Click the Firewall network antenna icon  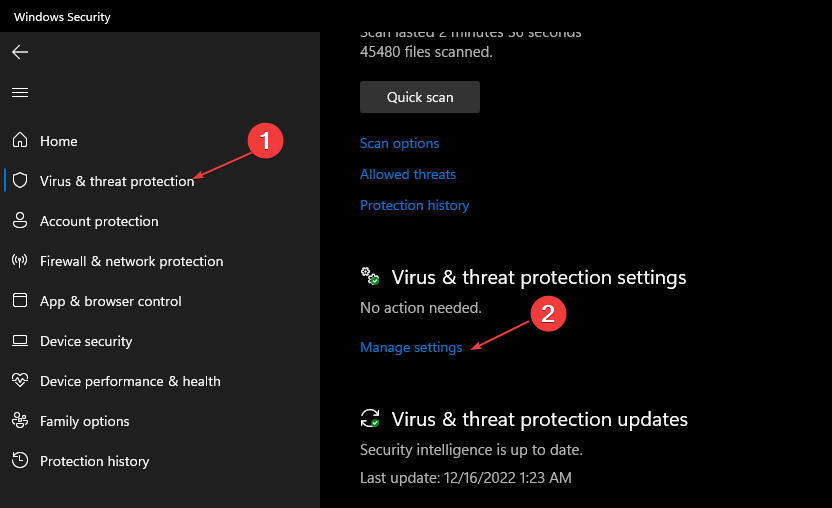20,261
